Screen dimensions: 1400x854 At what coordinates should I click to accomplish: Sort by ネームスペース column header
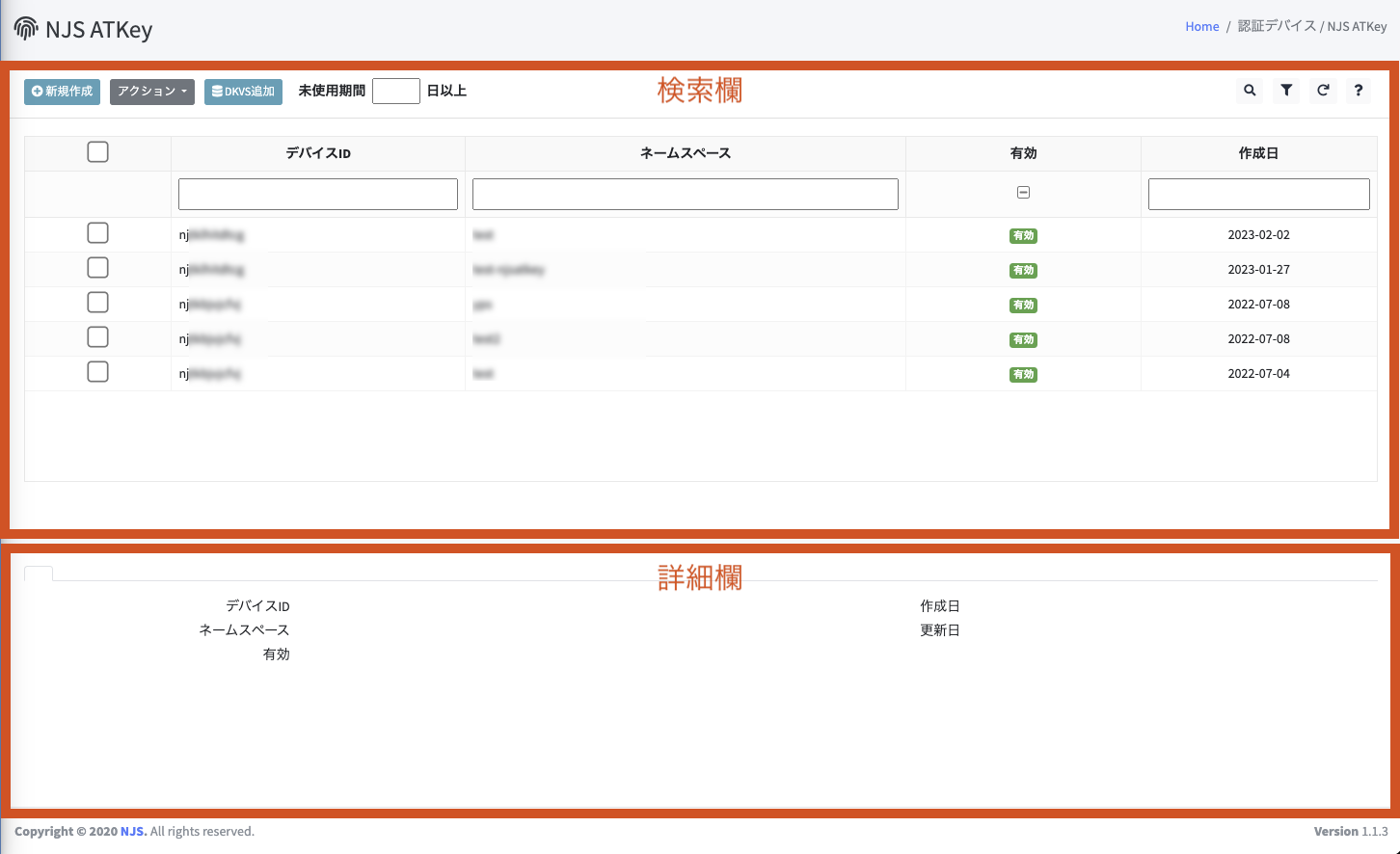point(686,153)
